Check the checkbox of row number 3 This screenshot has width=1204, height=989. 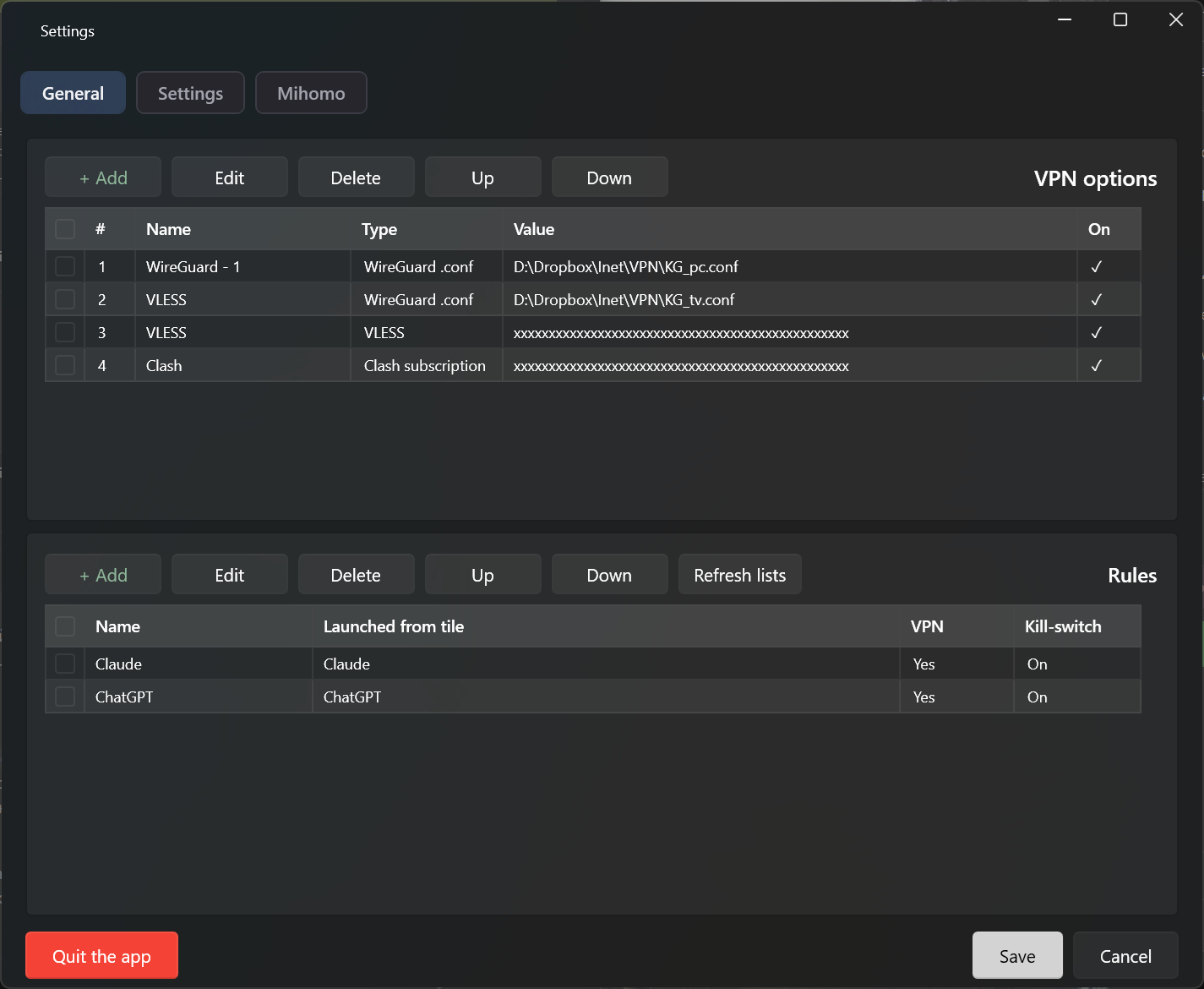click(x=65, y=332)
